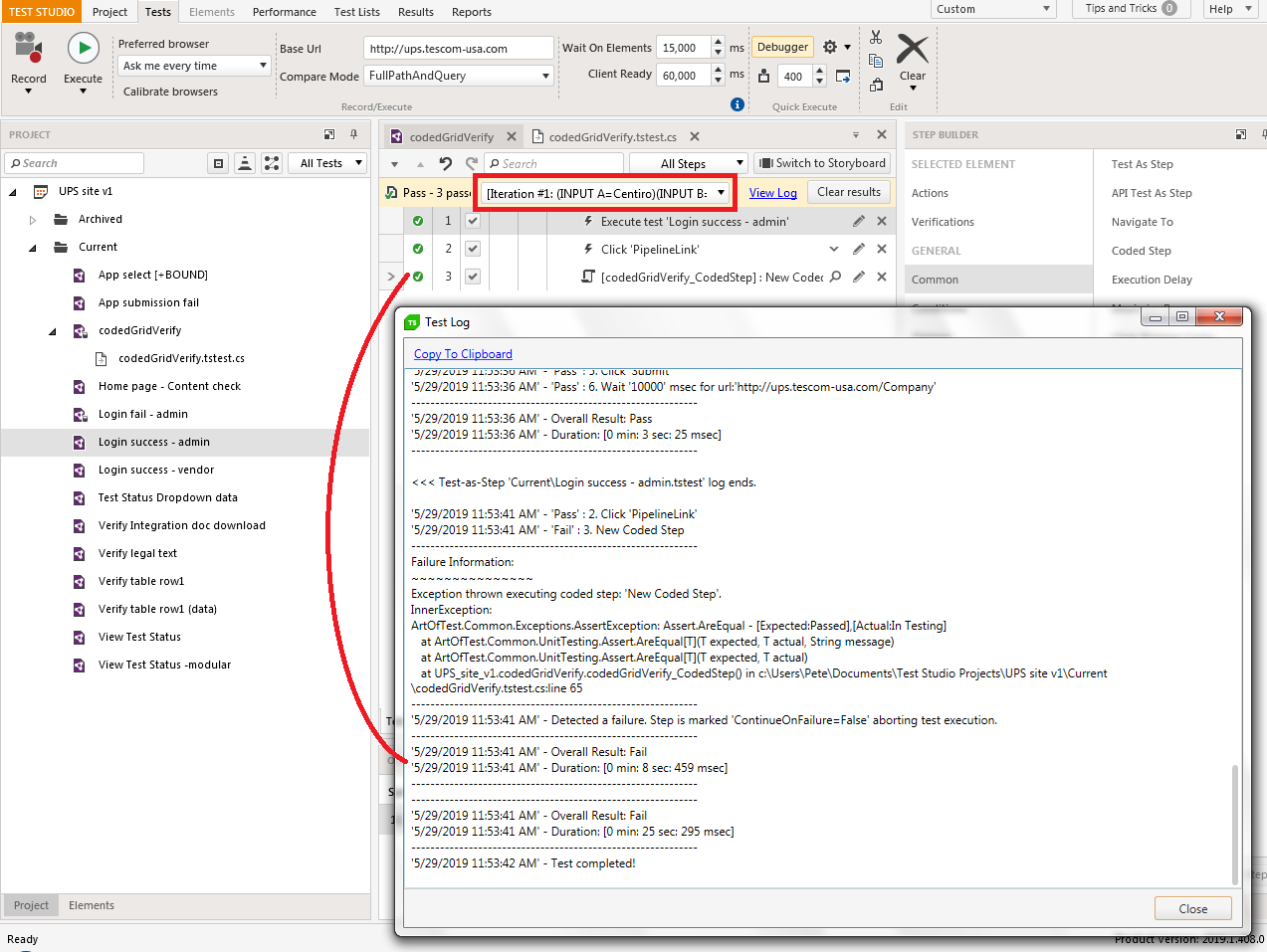Image resolution: width=1267 pixels, height=952 pixels.
Task: Click the Execute play icon
Action: click(83, 48)
